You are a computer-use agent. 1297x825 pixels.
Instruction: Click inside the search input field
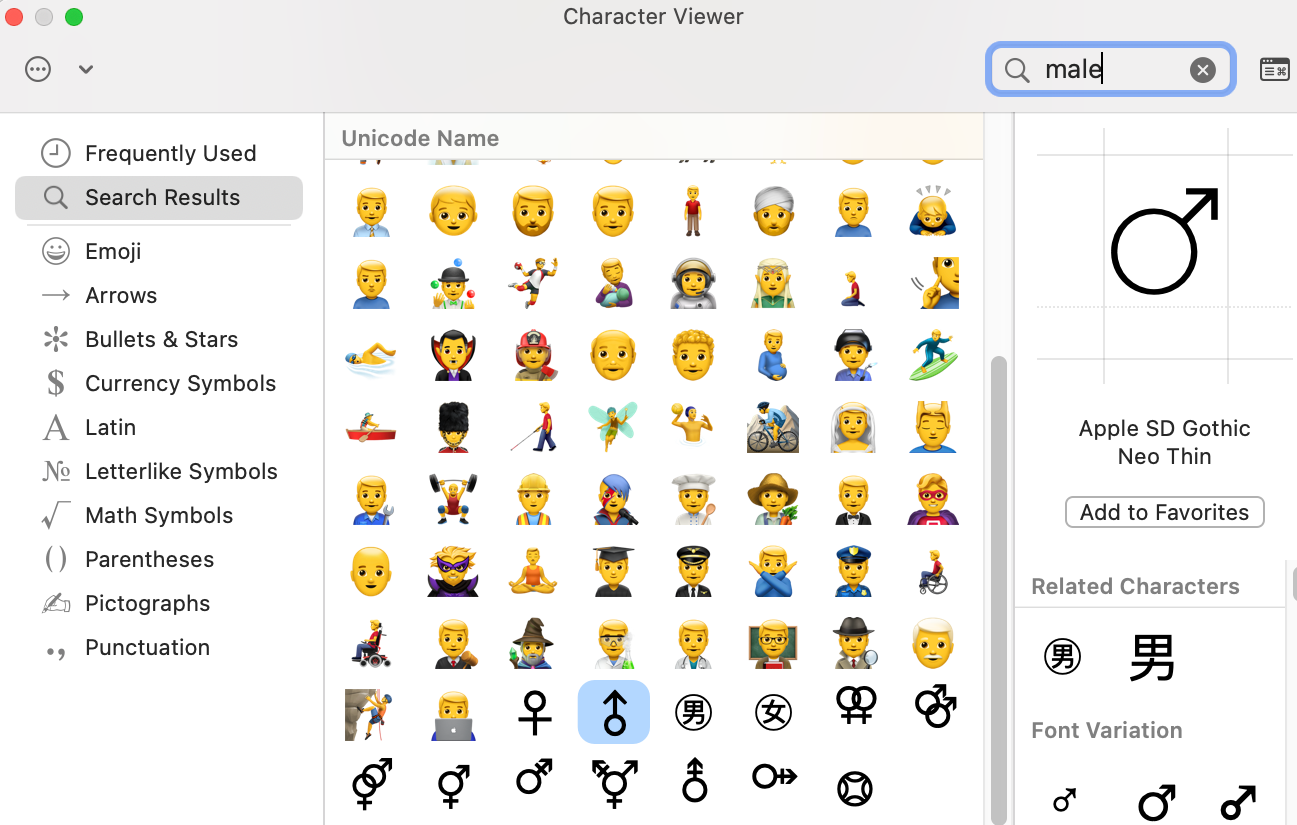point(1110,69)
